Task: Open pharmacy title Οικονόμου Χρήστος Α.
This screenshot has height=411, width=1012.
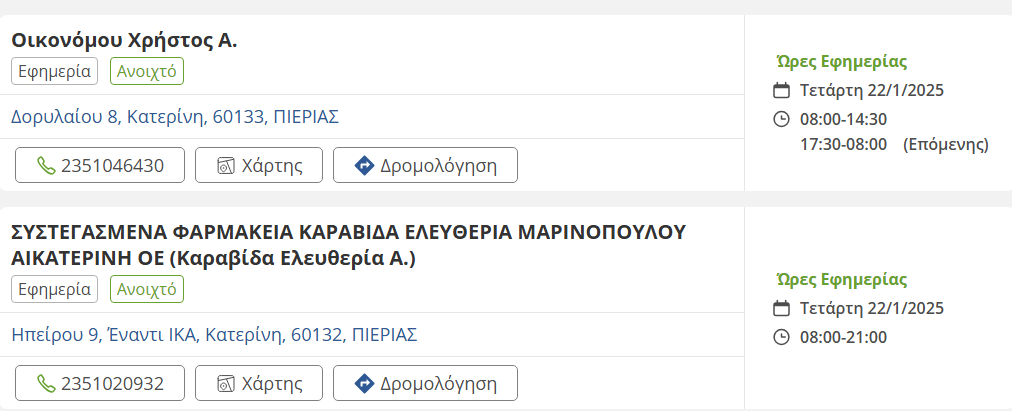Action: [124, 41]
